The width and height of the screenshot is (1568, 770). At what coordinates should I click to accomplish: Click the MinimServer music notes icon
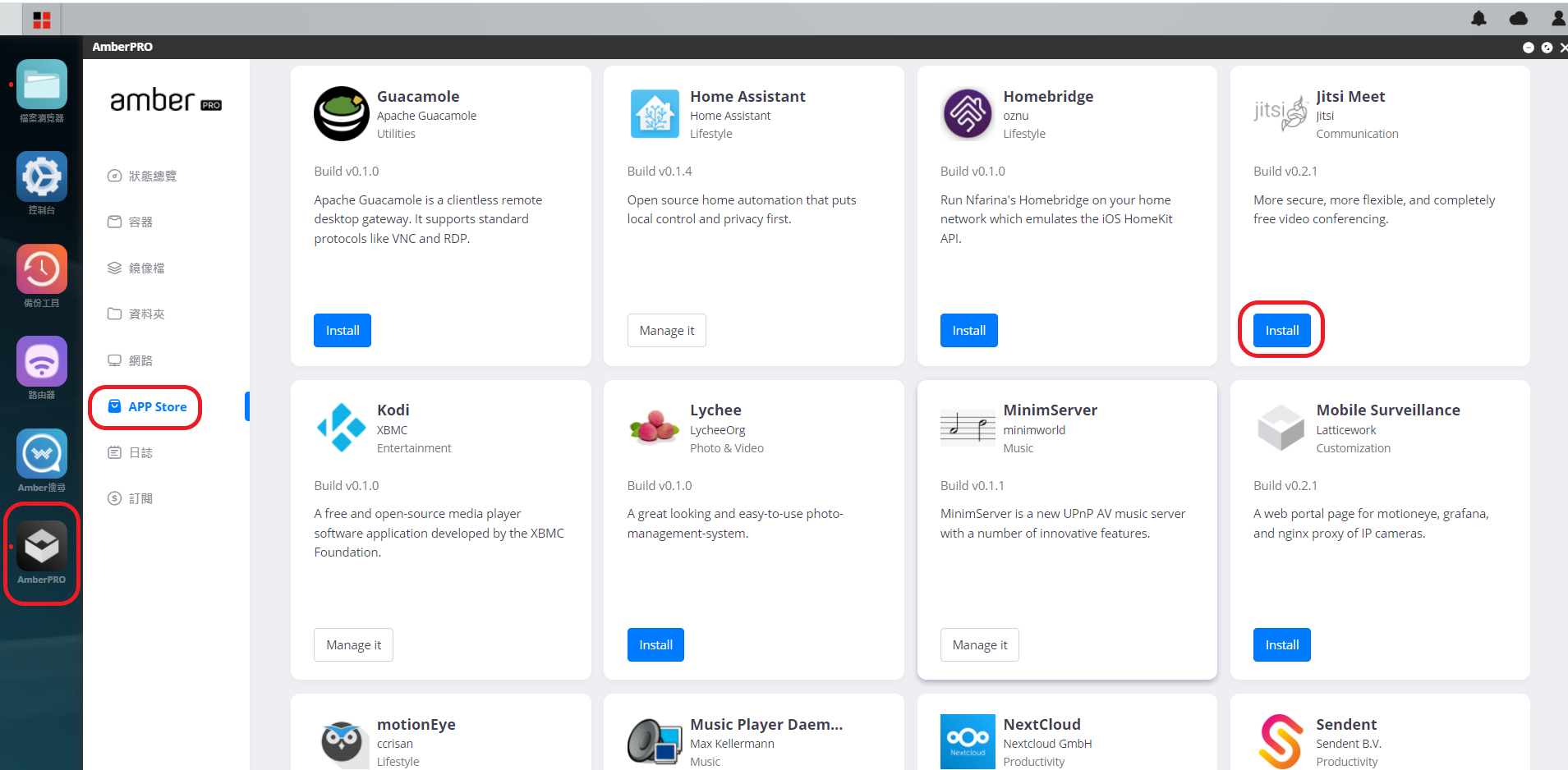click(968, 428)
